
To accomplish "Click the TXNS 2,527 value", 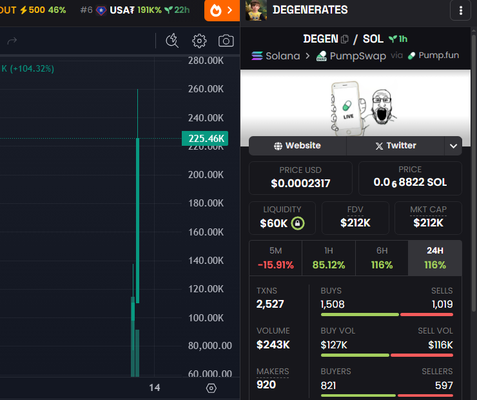I will pos(270,304).
